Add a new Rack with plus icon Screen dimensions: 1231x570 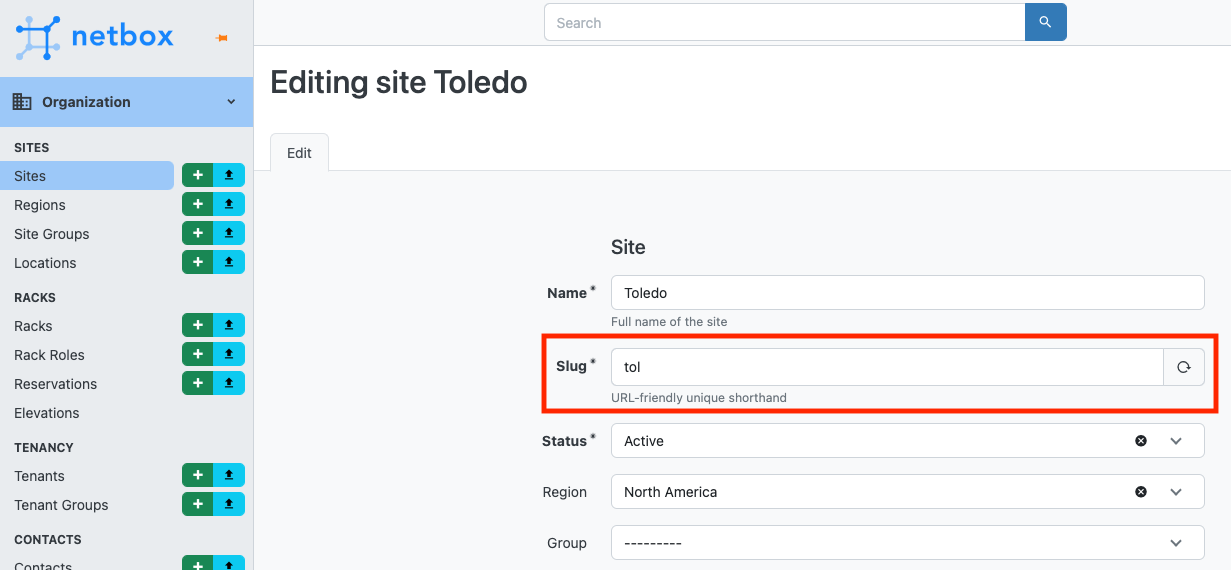(x=197, y=326)
